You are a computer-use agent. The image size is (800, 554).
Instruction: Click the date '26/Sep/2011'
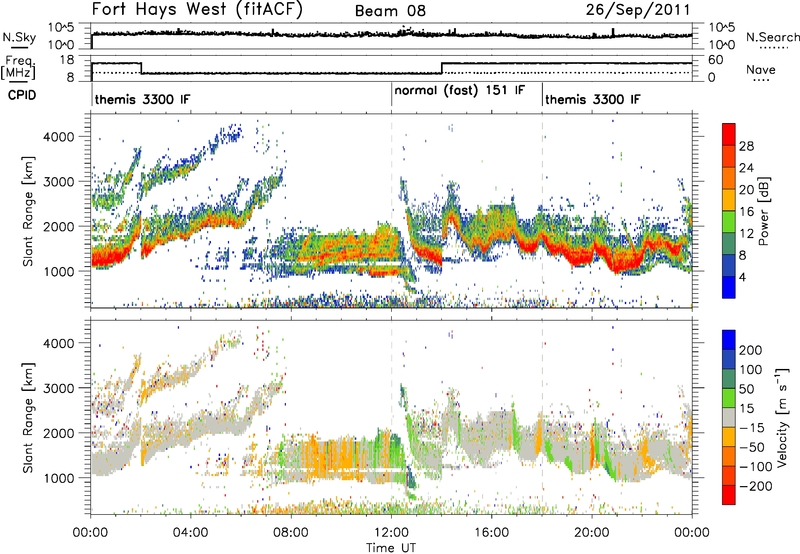[x=638, y=9]
